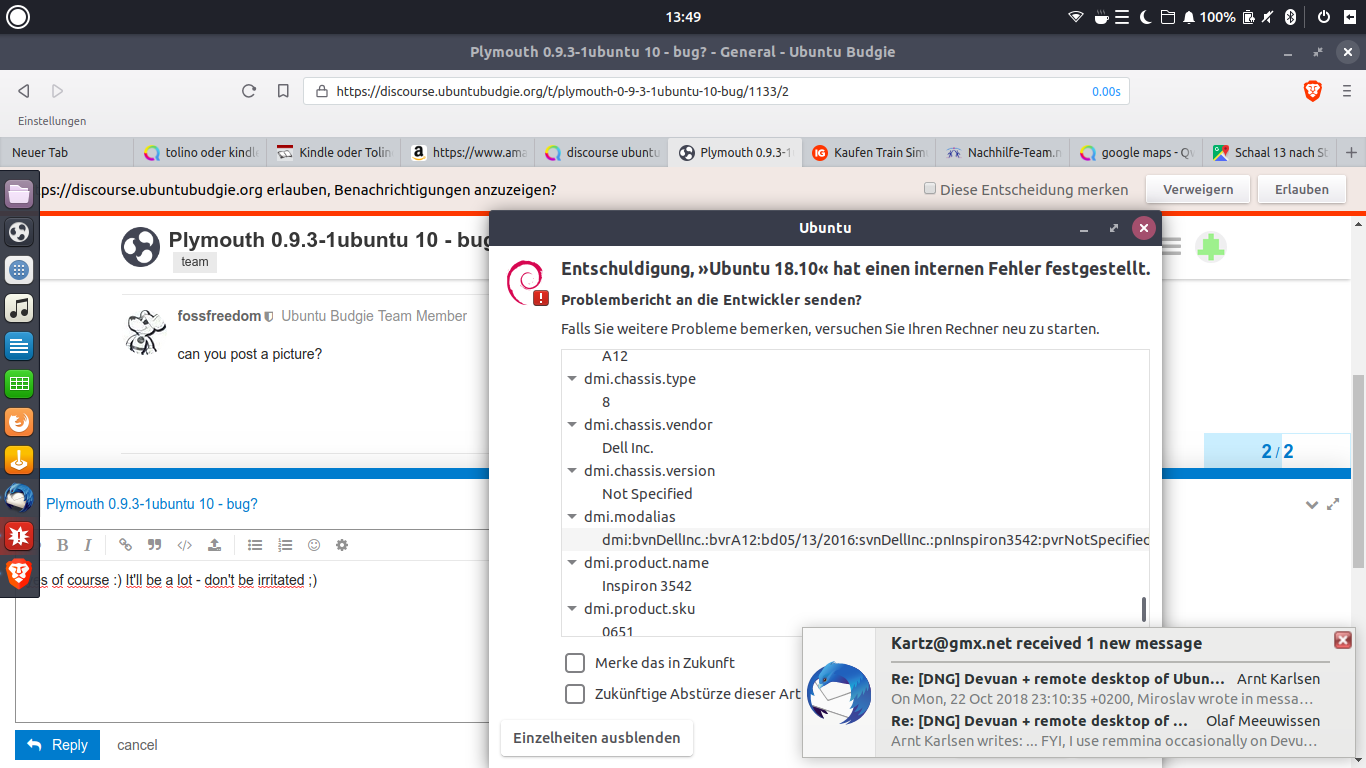Screen dimensions: 1366x768
Task: Click the Brave shield icon in address bar area
Action: (1313, 91)
